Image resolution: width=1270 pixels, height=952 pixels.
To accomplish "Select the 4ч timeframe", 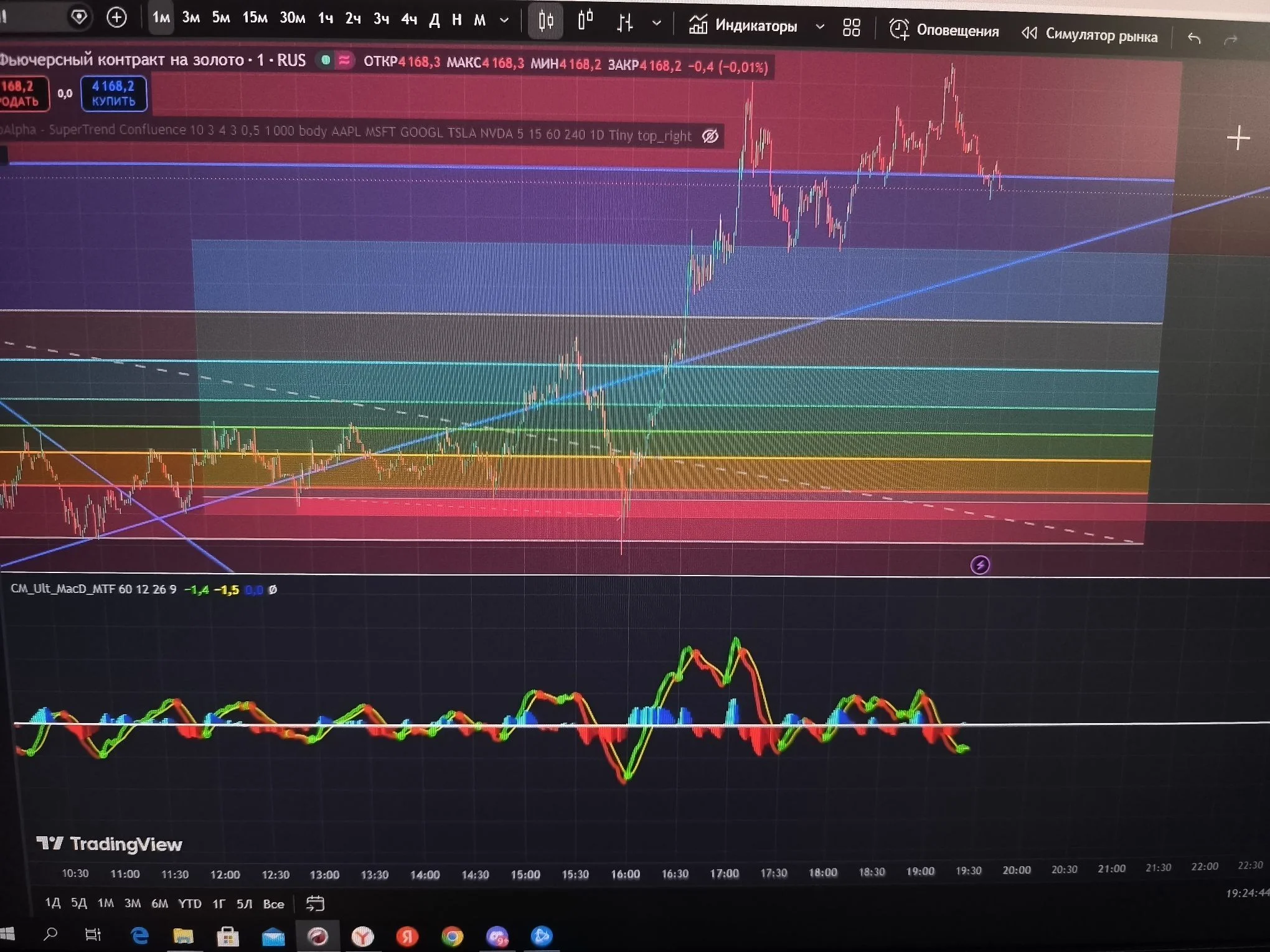I will (x=408, y=19).
